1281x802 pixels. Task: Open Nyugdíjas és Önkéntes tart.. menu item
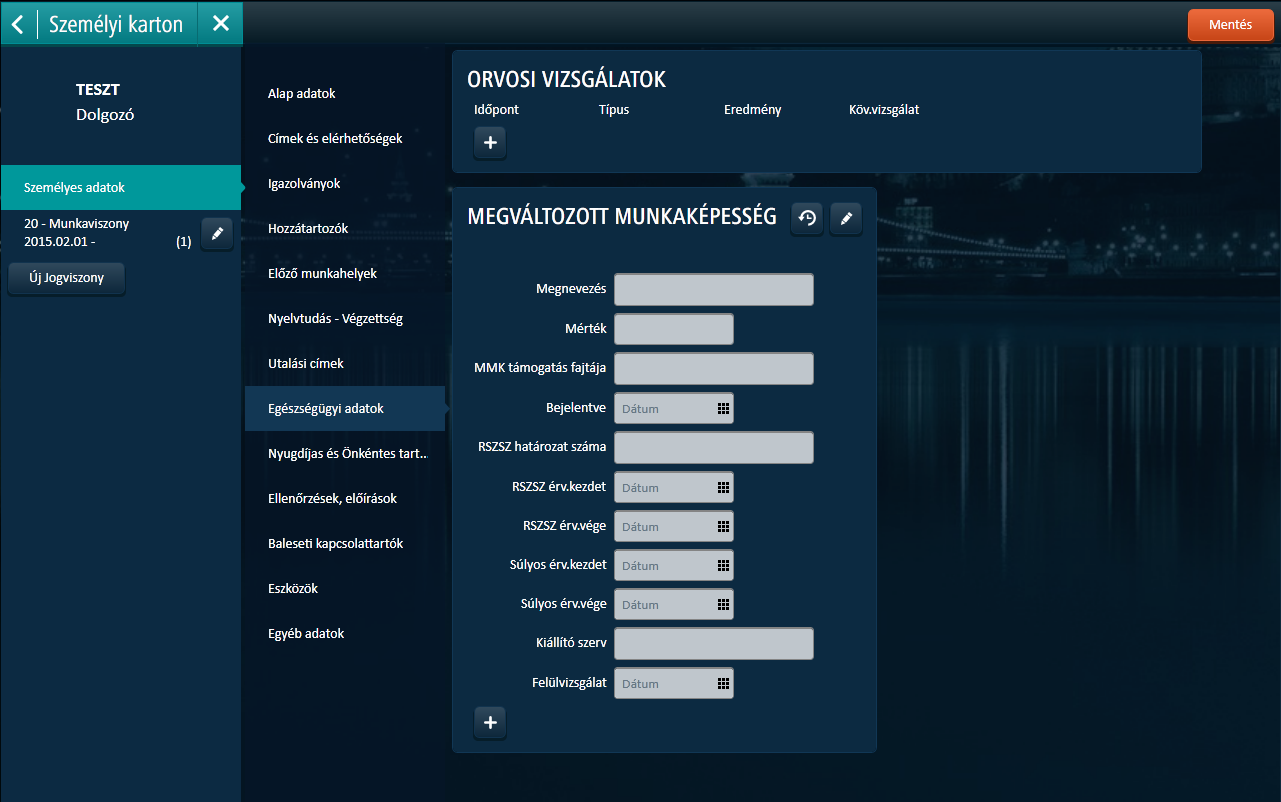point(347,453)
